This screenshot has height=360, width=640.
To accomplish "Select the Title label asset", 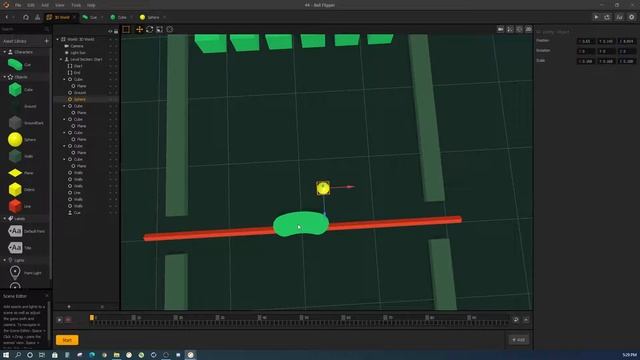I will (x=15, y=247).
